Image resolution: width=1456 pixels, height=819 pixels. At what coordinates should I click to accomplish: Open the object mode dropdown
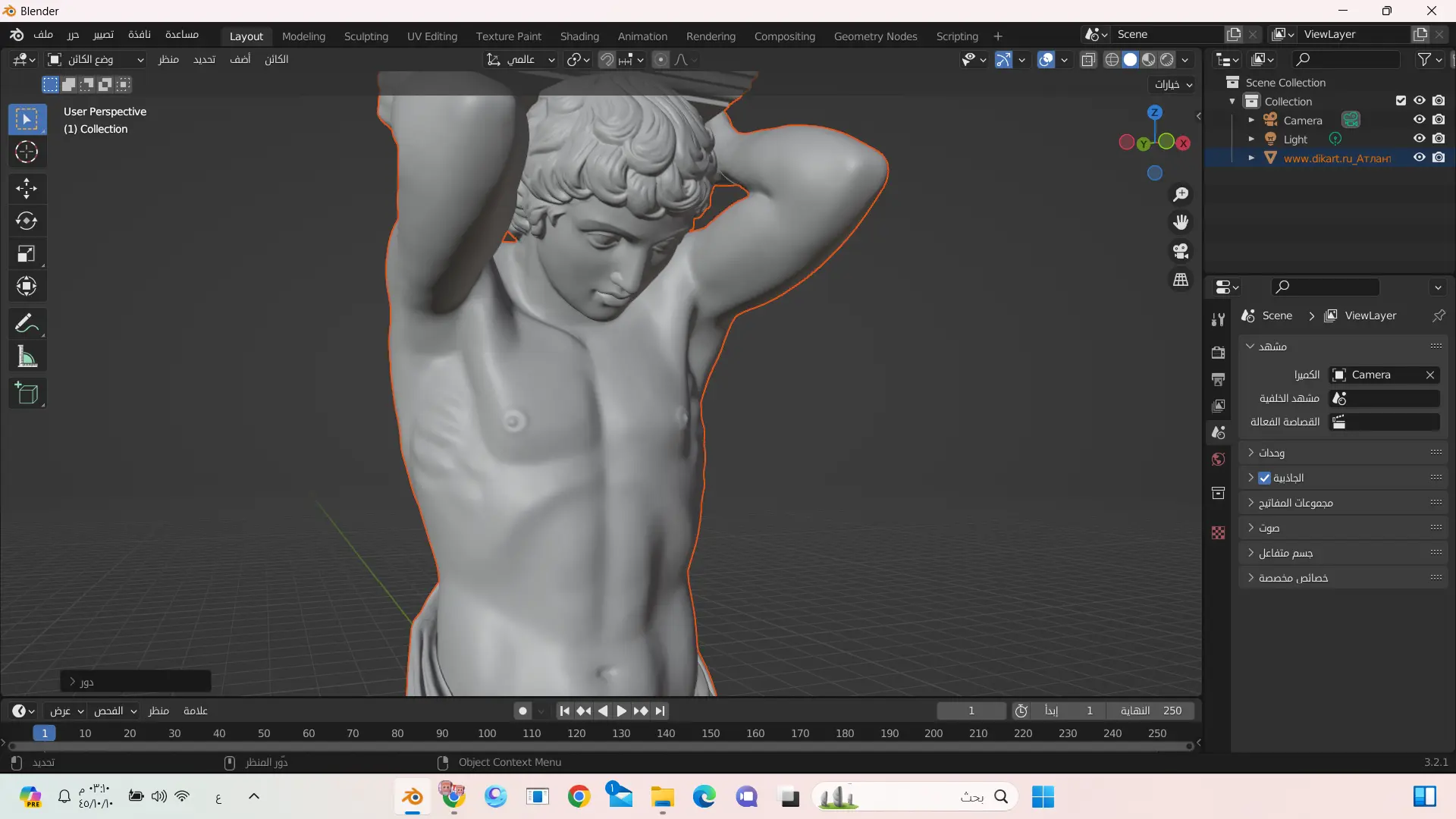pos(96,59)
